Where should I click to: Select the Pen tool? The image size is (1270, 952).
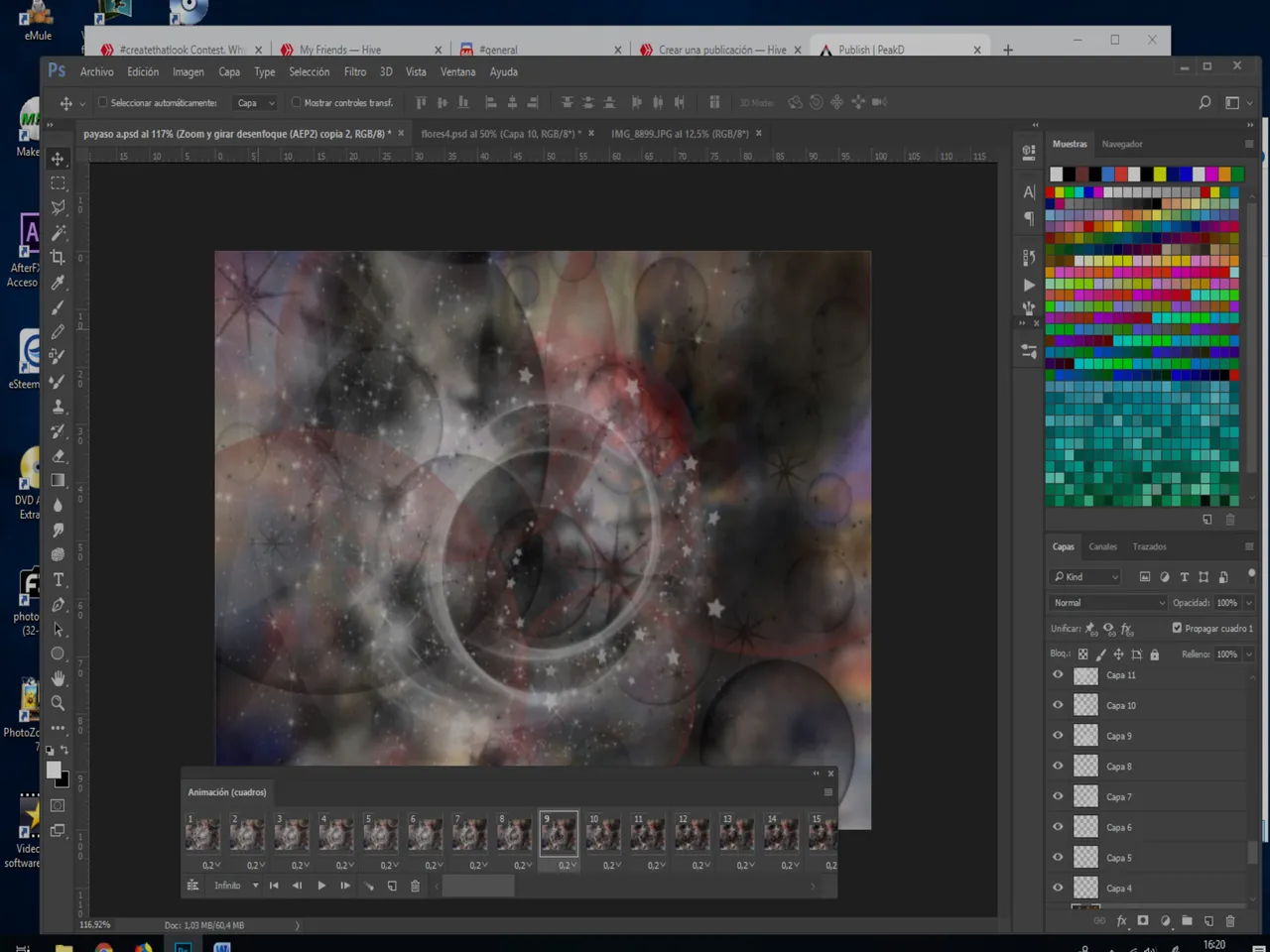58,605
